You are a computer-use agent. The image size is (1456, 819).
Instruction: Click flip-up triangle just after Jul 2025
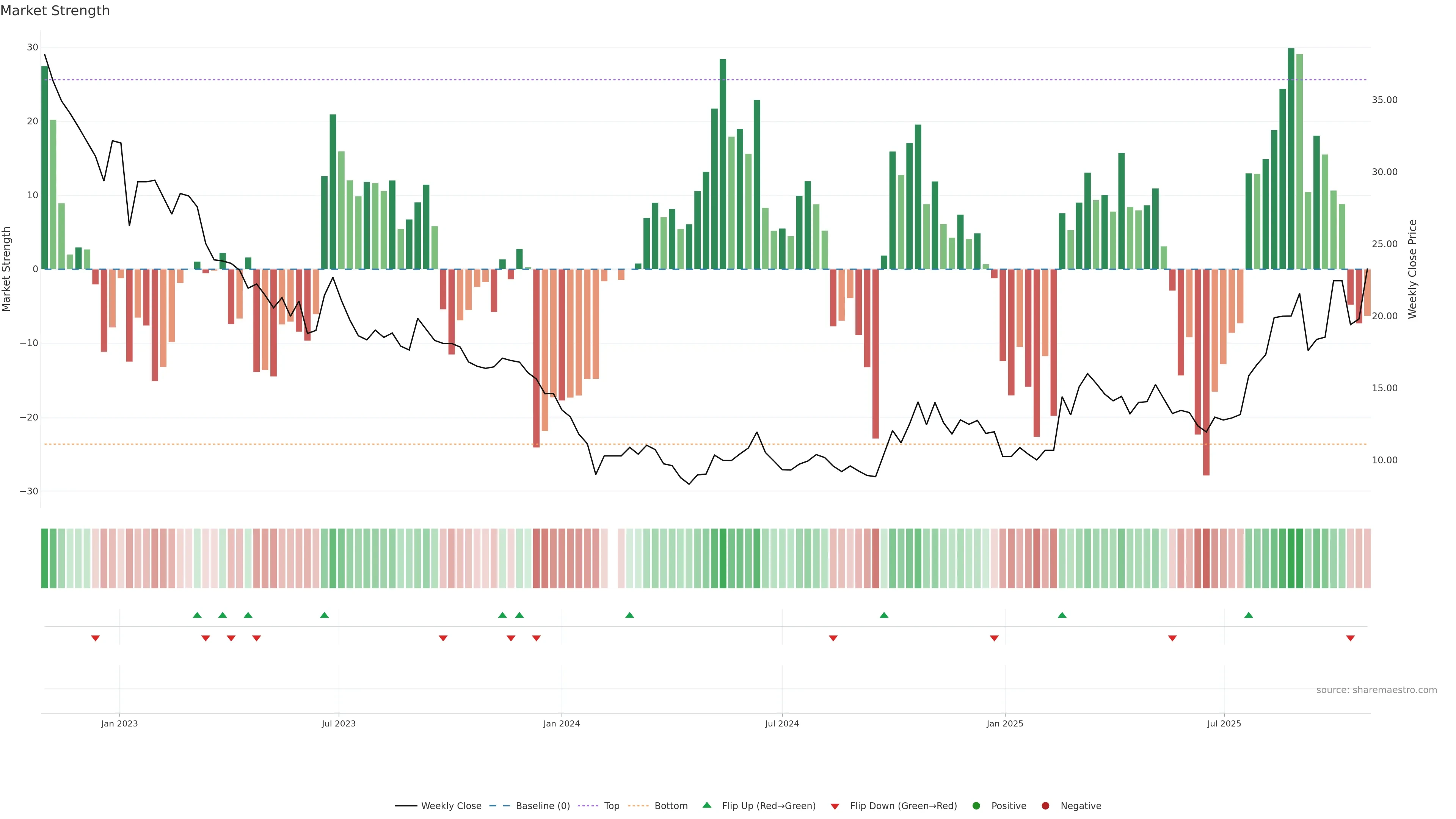coord(1249,615)
